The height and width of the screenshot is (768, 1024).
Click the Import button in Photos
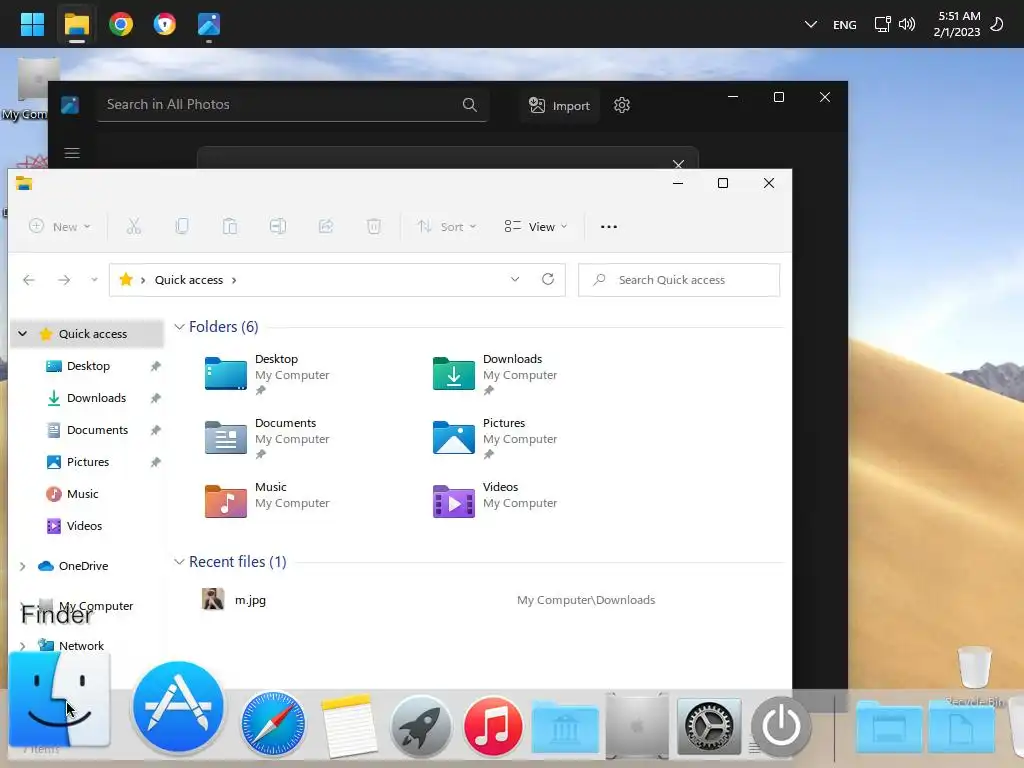tap(560, 106)
